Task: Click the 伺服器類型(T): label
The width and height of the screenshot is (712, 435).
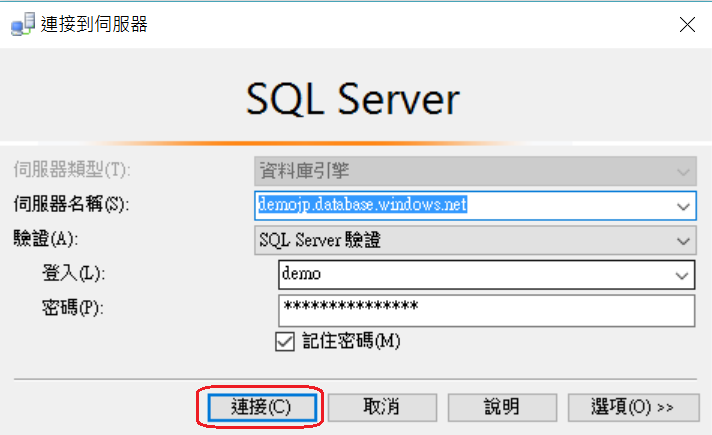Action: pyautogui.click(x=72, y=170)
